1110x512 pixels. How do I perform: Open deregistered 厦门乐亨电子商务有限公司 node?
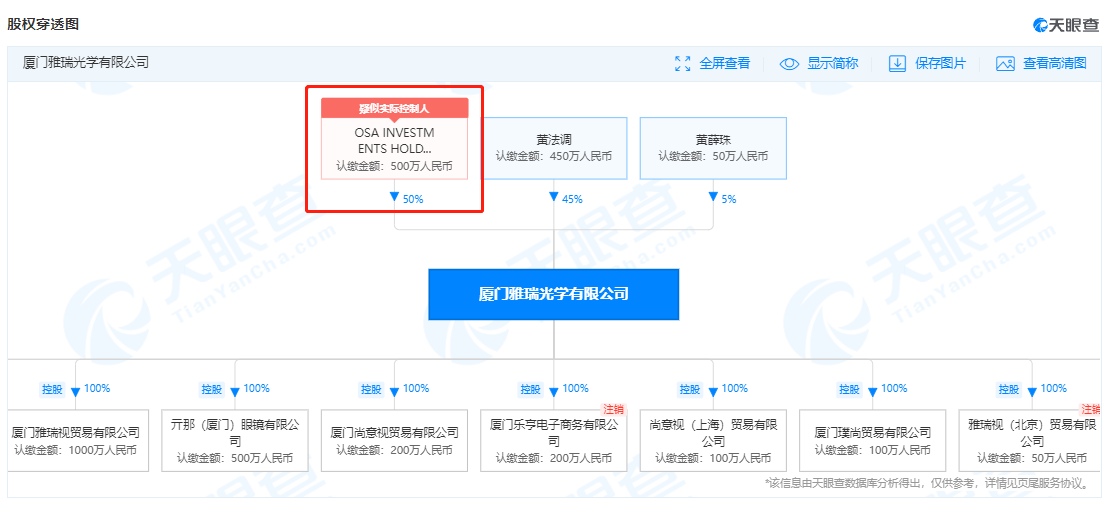tap(553, 440)
